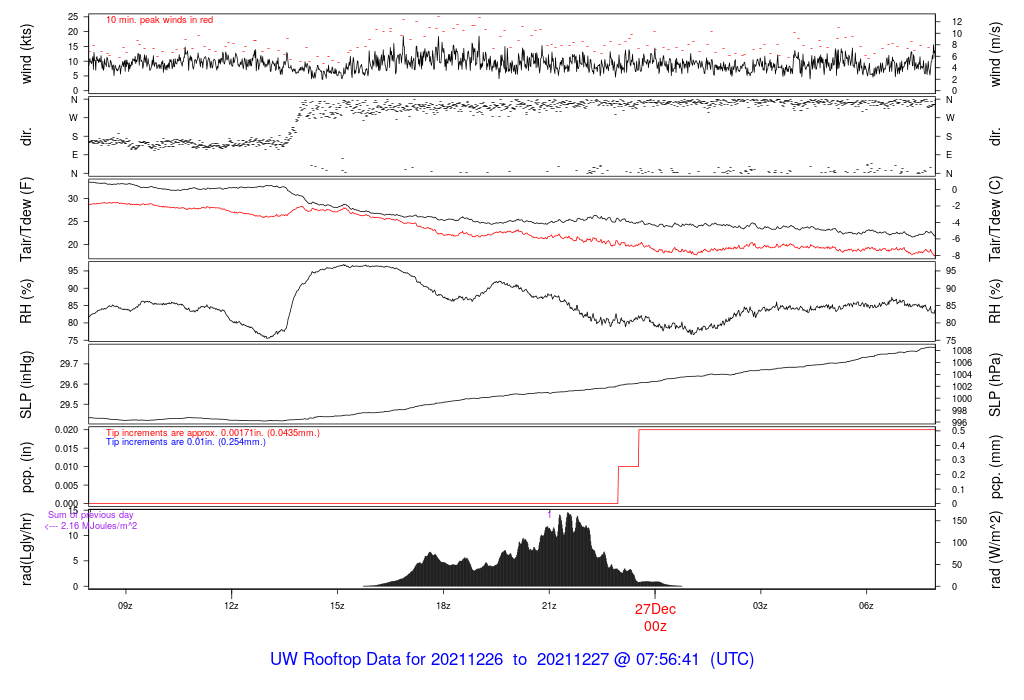Click the 'wind (kts)' left axis label

pos(26,54)
